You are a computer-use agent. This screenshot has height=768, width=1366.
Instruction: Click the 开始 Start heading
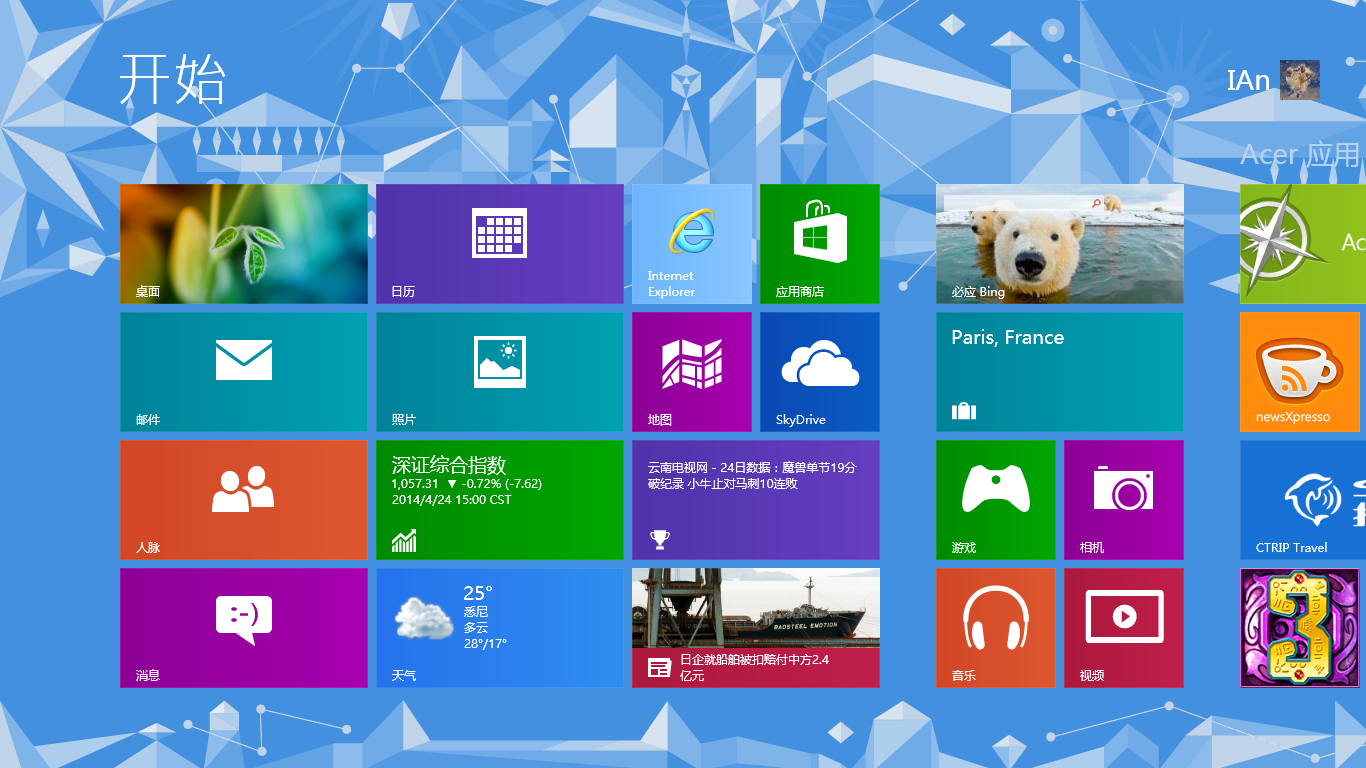(x=173, y=79)
